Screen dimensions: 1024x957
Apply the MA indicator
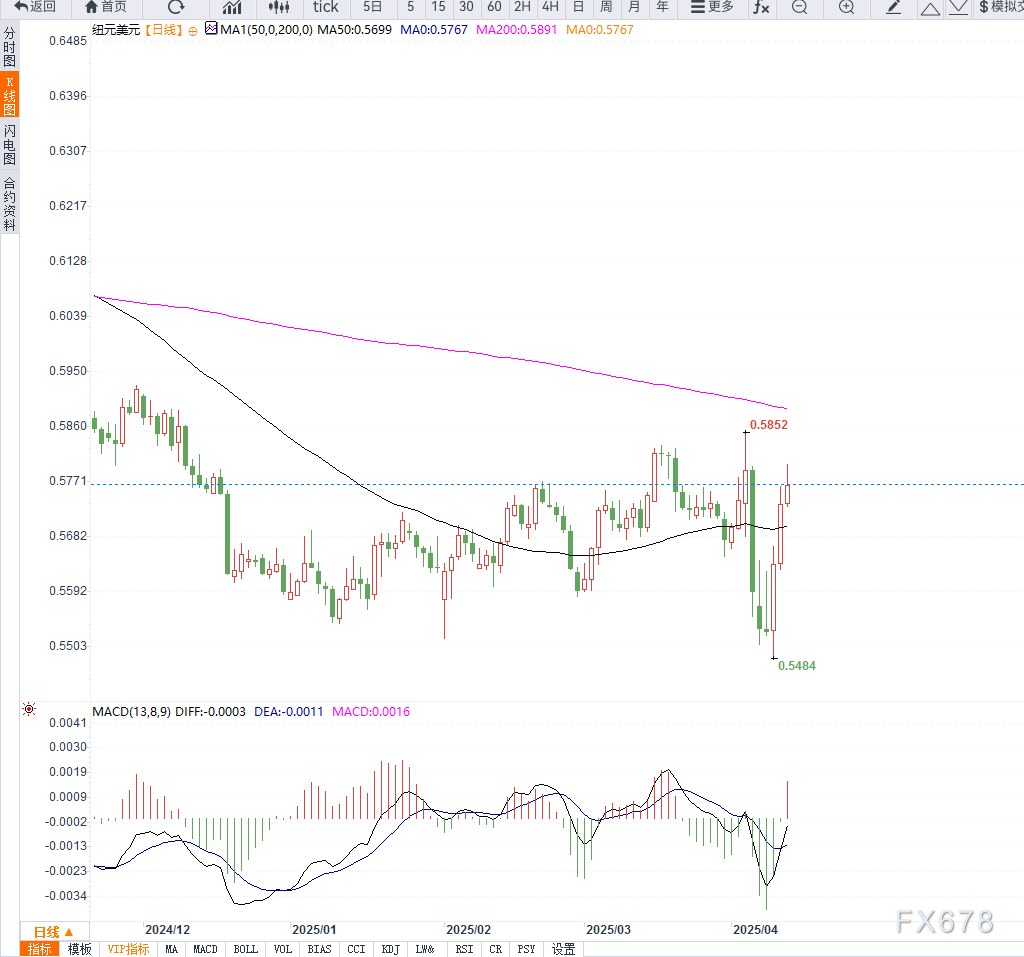[x=171, y=949]
